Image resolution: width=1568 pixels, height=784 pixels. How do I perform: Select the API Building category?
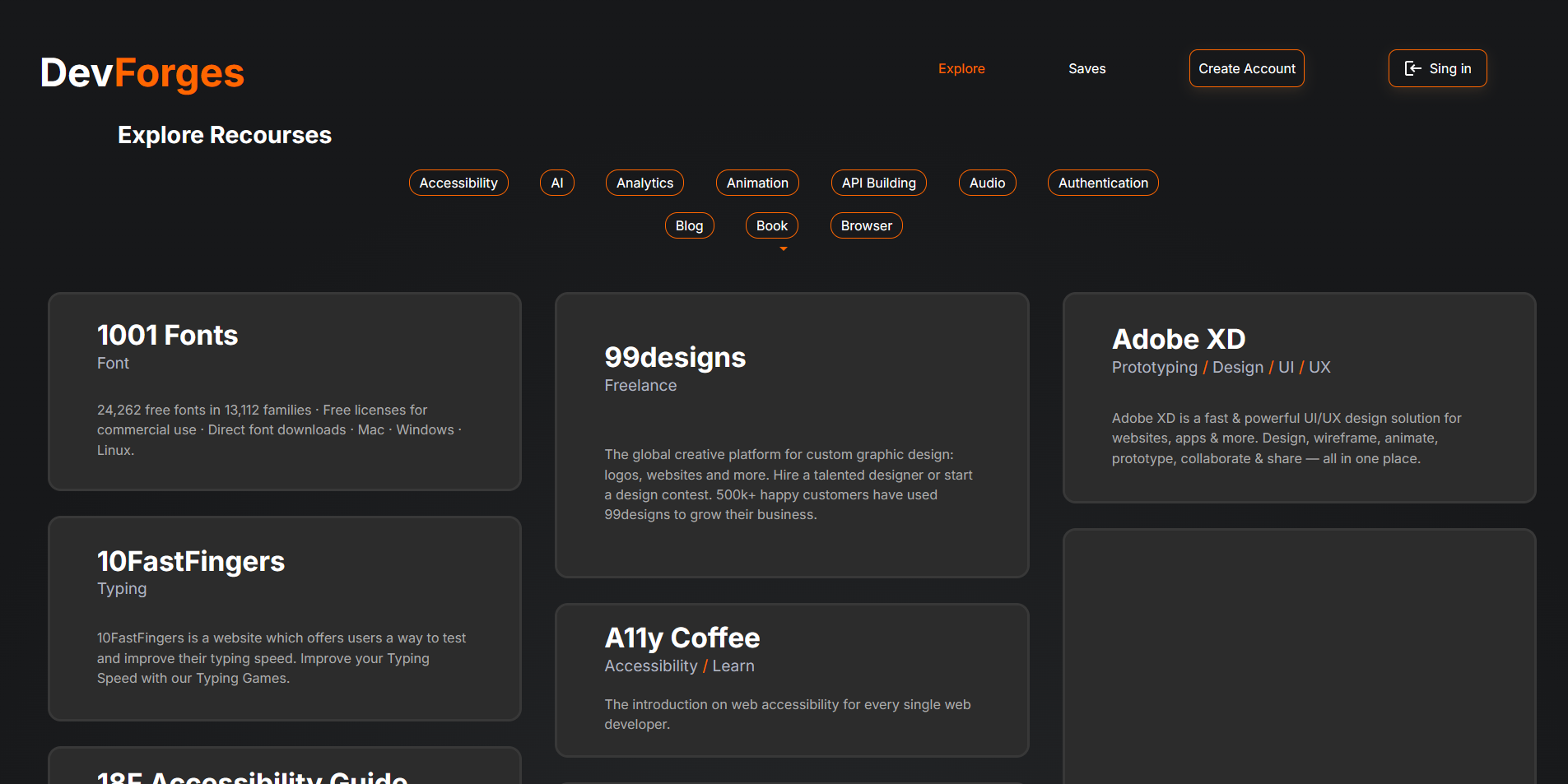(878, 183)
